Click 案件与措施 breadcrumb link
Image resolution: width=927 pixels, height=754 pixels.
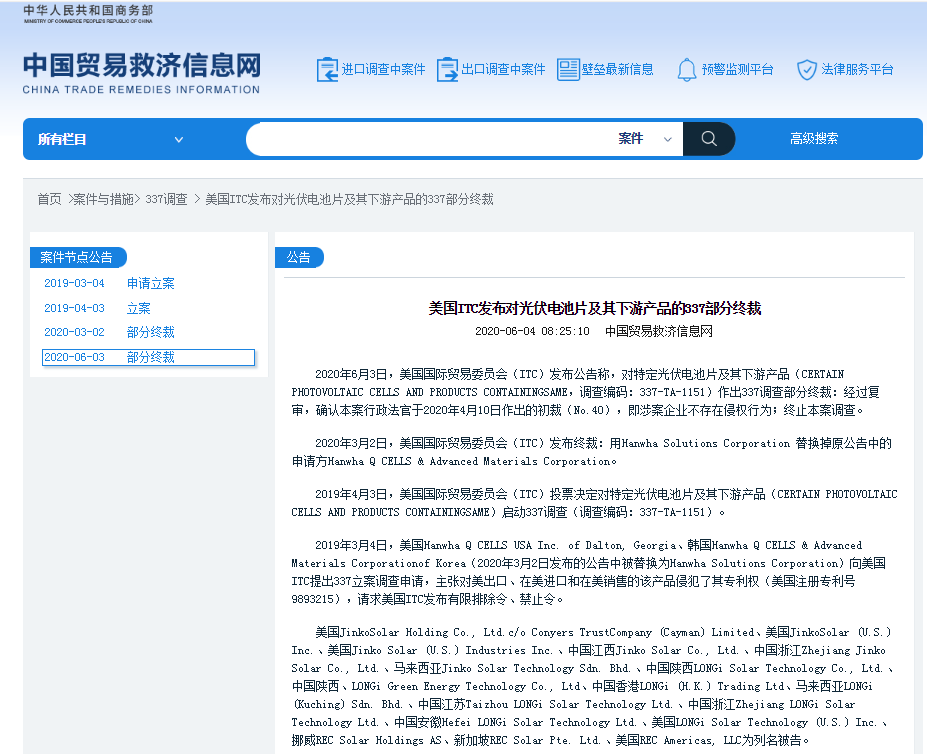tap(103, 199)
